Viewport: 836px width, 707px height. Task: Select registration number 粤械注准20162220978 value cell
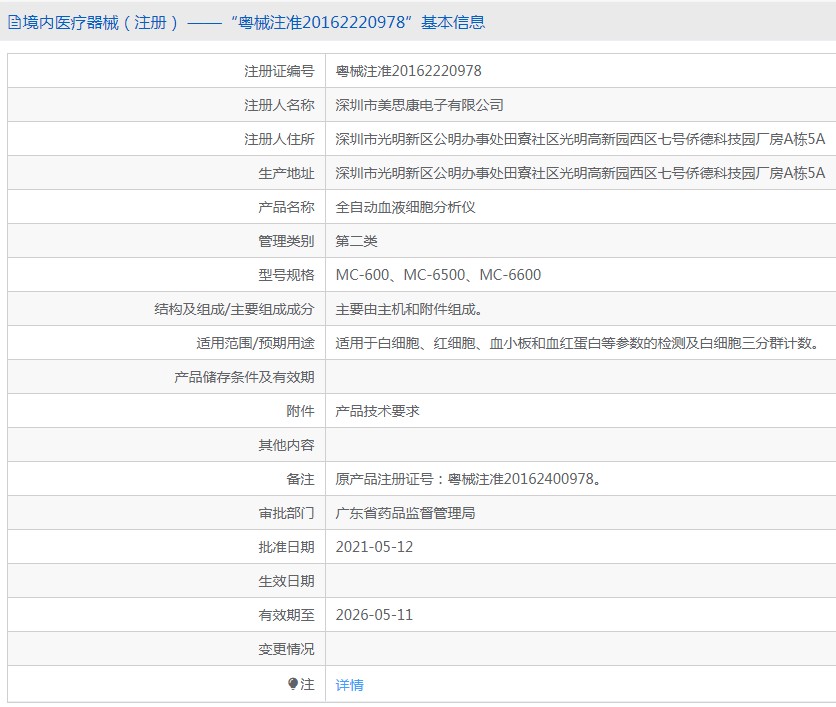click(x=408, y=71)
